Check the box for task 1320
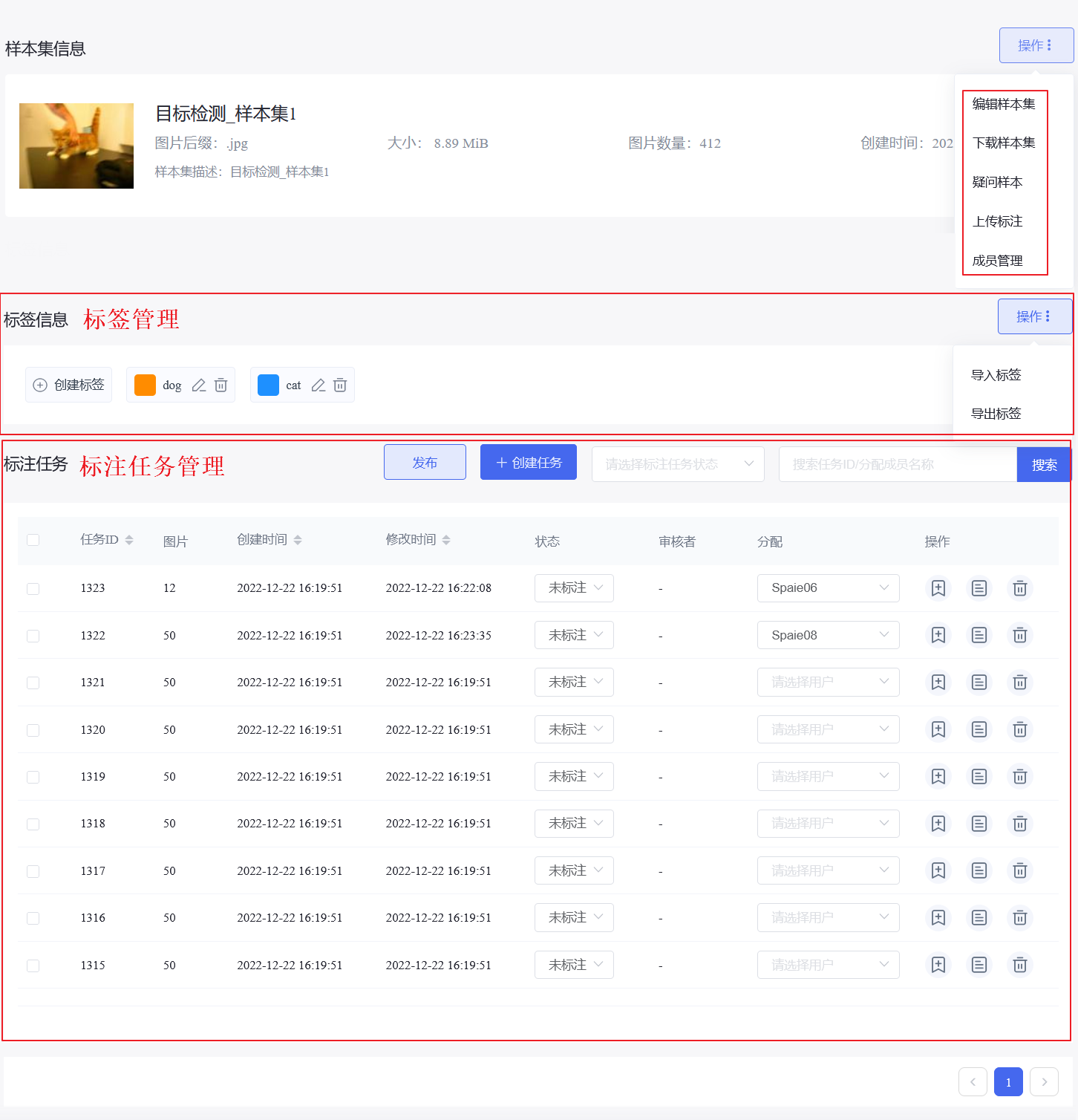This screenshot has width=1078, height=1120. [x=33, y=730]
